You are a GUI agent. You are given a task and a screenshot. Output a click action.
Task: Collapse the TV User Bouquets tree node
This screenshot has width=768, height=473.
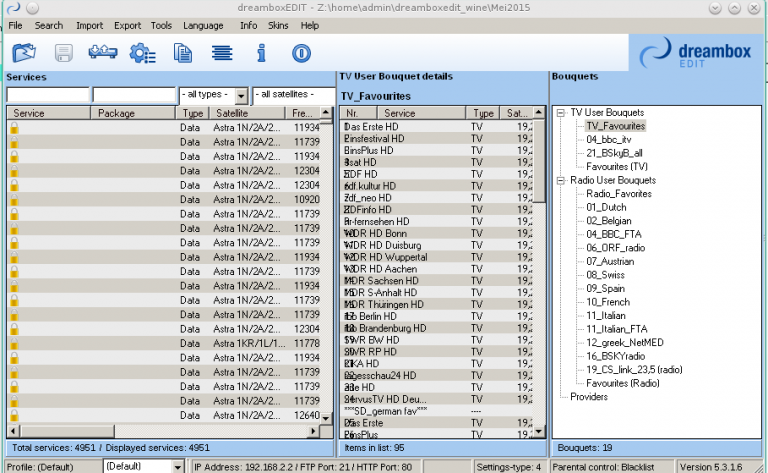click(x=561, y=113)
